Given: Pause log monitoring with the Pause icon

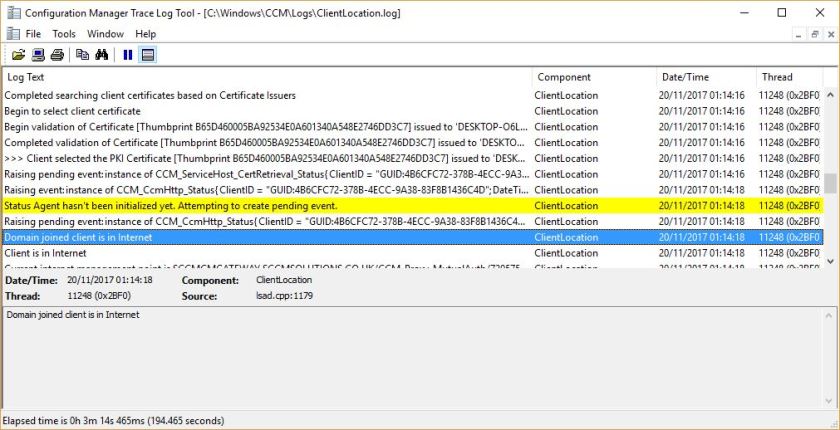Looking at the screenshot, I should 128,55.
